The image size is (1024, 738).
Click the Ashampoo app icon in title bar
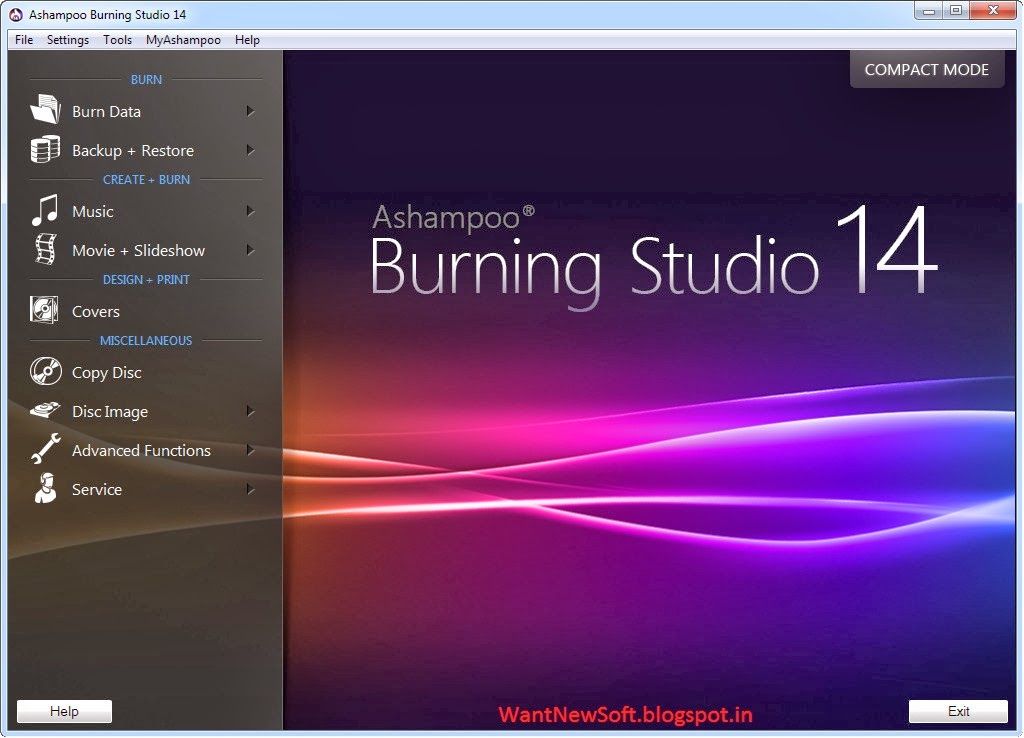coord(16,14)
